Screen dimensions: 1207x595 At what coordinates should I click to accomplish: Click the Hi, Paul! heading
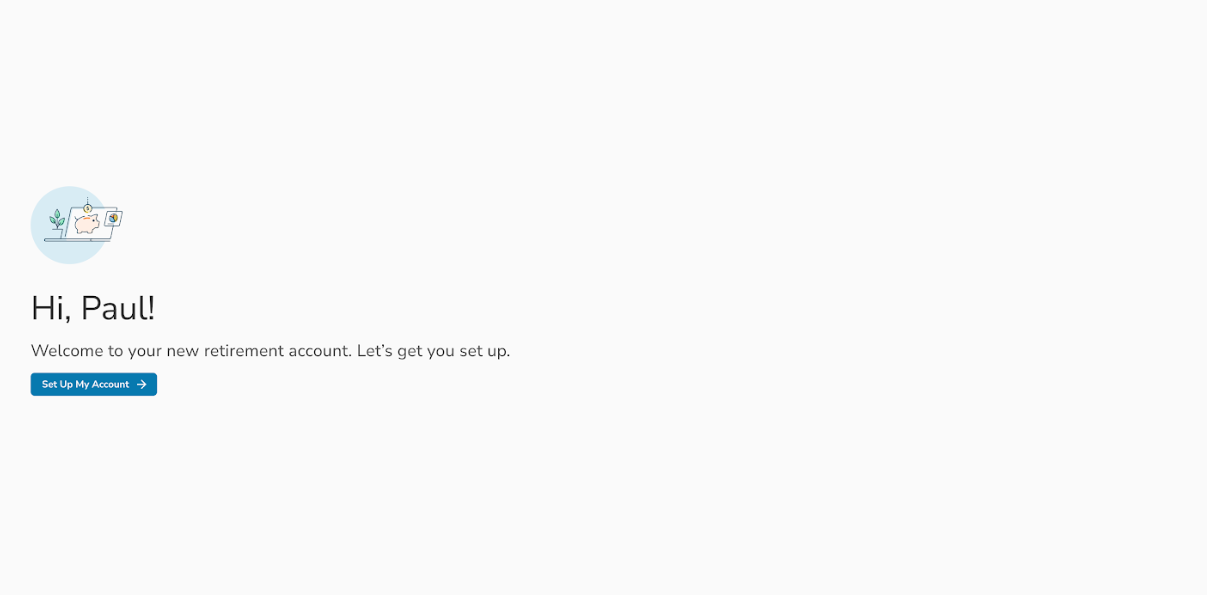point(93,308)
